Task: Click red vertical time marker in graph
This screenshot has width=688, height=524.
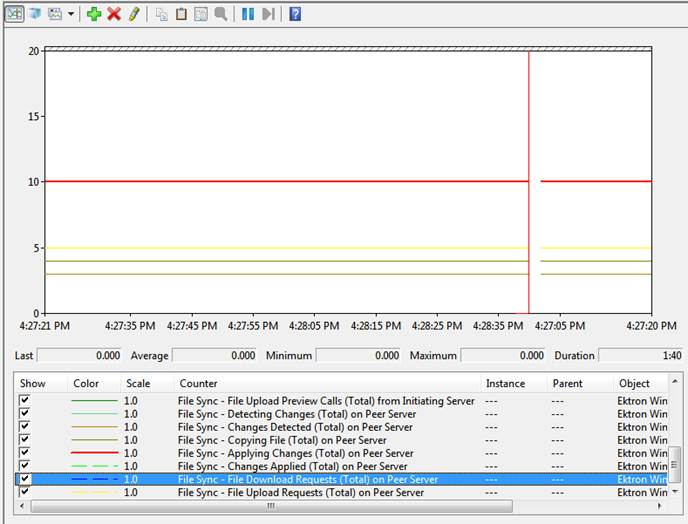Action: click(529, 182)
